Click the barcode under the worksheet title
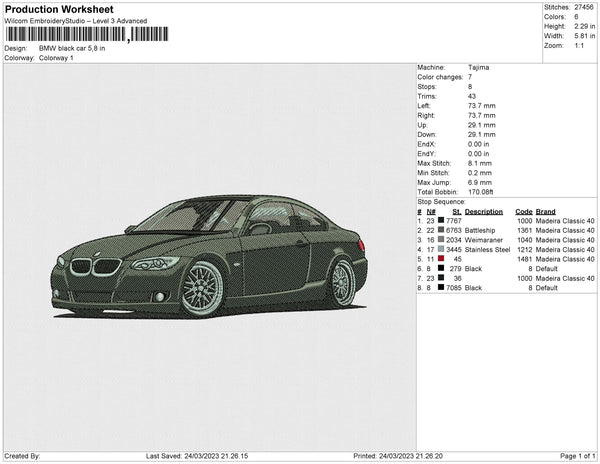The image size is (600, 464). [86, 34]
